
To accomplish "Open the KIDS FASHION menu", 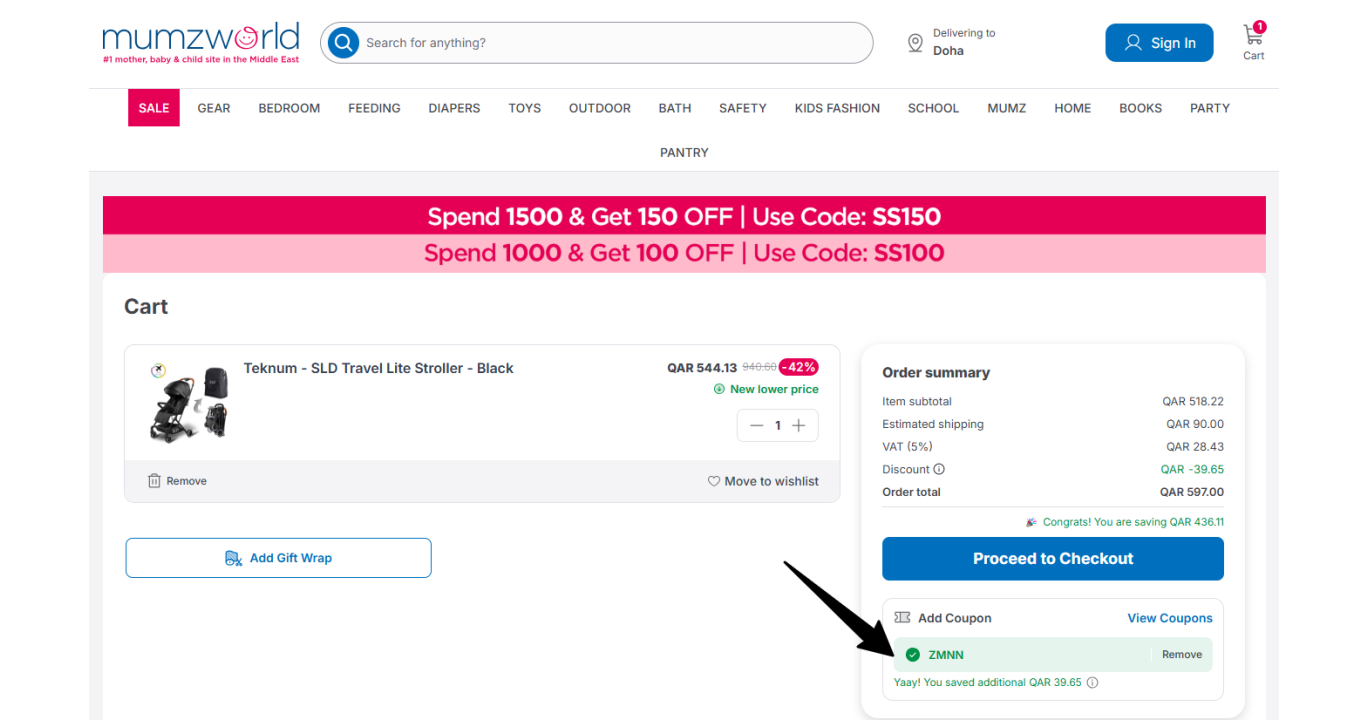I will click(837, 108).
